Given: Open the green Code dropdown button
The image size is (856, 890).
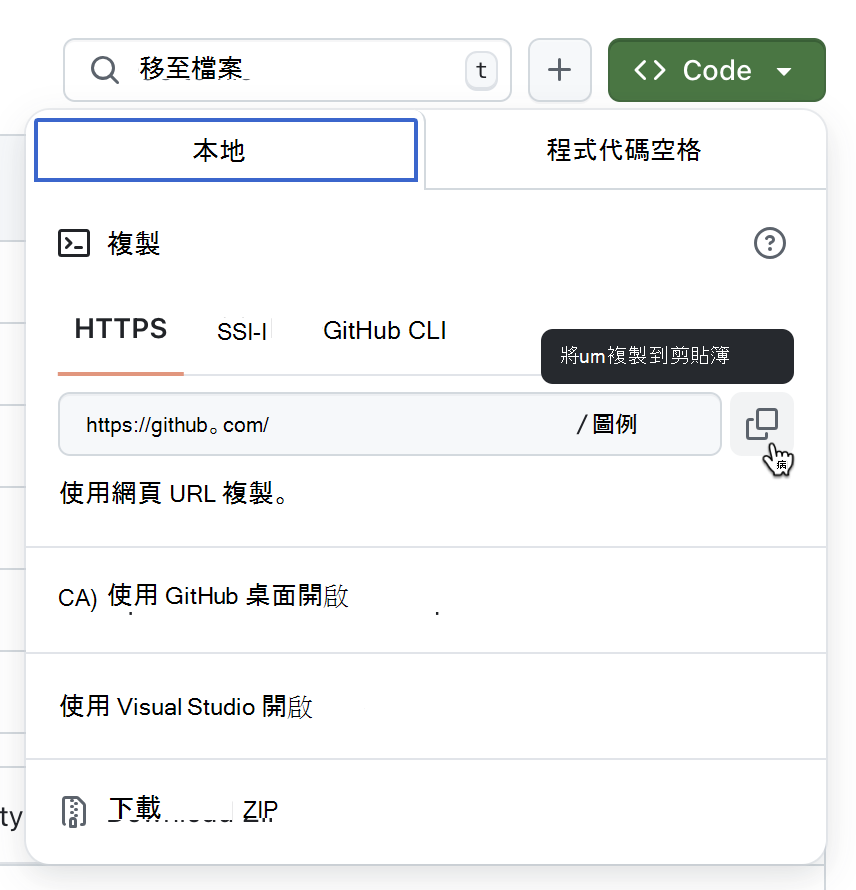Looking at the screenshot, I should pos(716,70).
